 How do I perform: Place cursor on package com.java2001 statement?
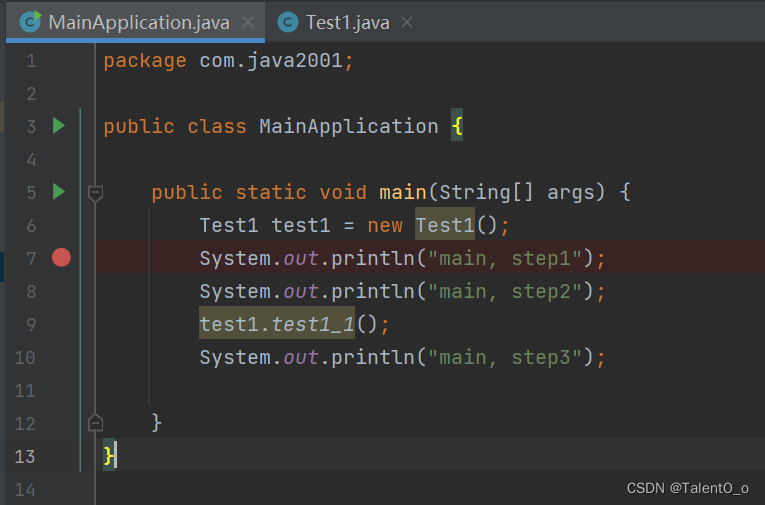tap(228, 61)
